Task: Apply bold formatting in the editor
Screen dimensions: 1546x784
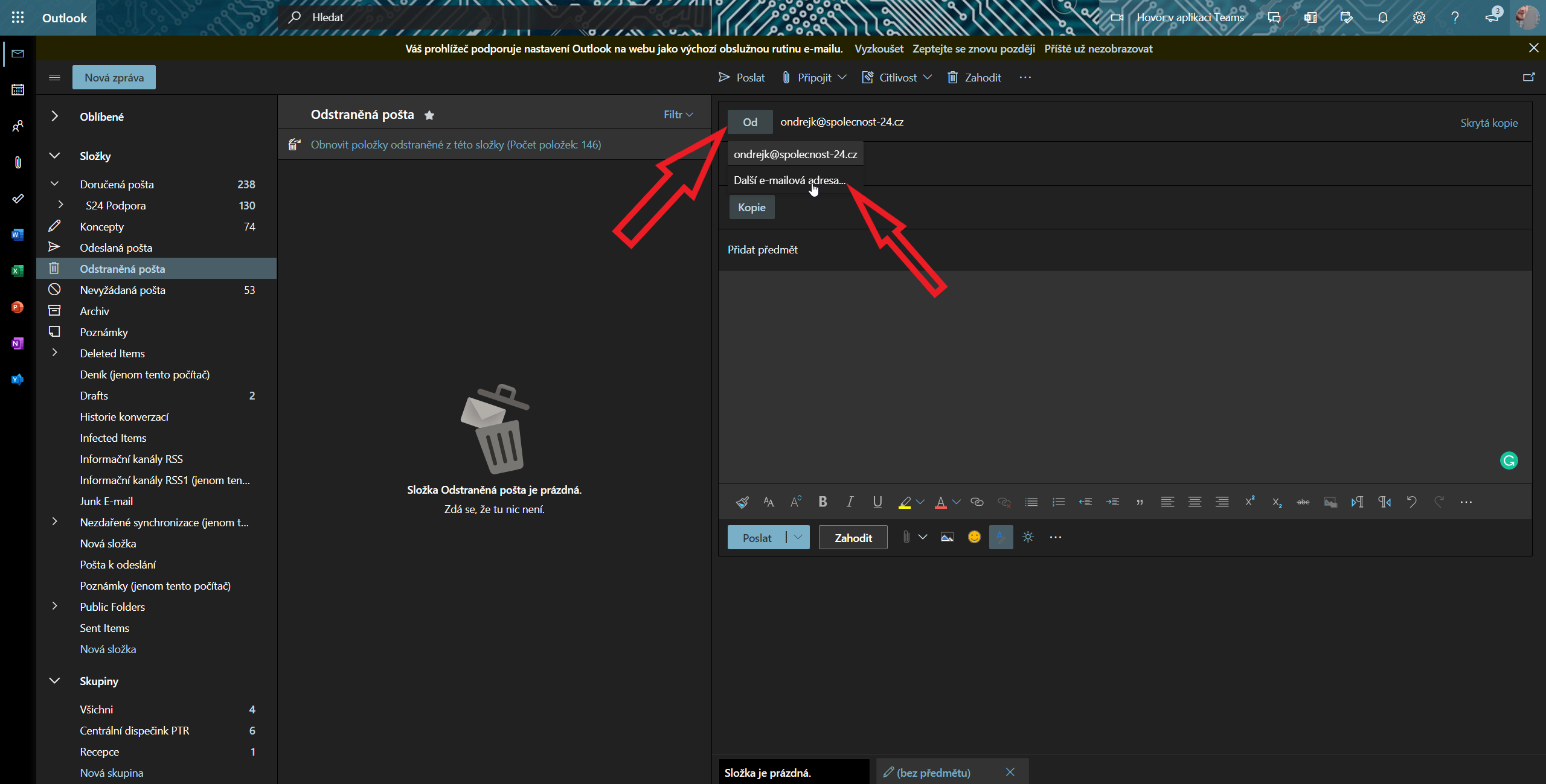Action: pyautogui.click(x=823, y=502)
